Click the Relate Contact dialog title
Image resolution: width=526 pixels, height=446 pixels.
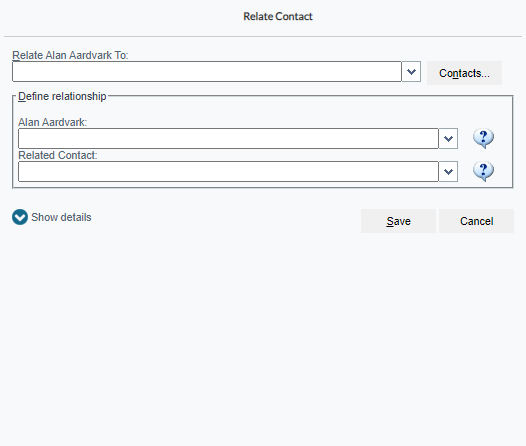click(x=278, y=16)
